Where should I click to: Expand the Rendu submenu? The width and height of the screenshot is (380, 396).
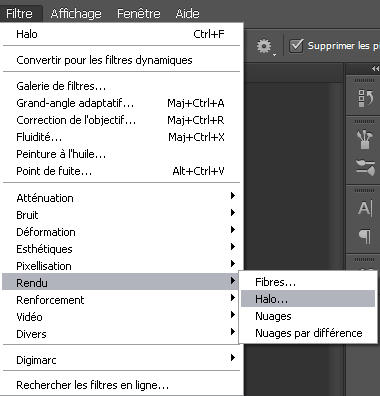(x=121, y=283)
